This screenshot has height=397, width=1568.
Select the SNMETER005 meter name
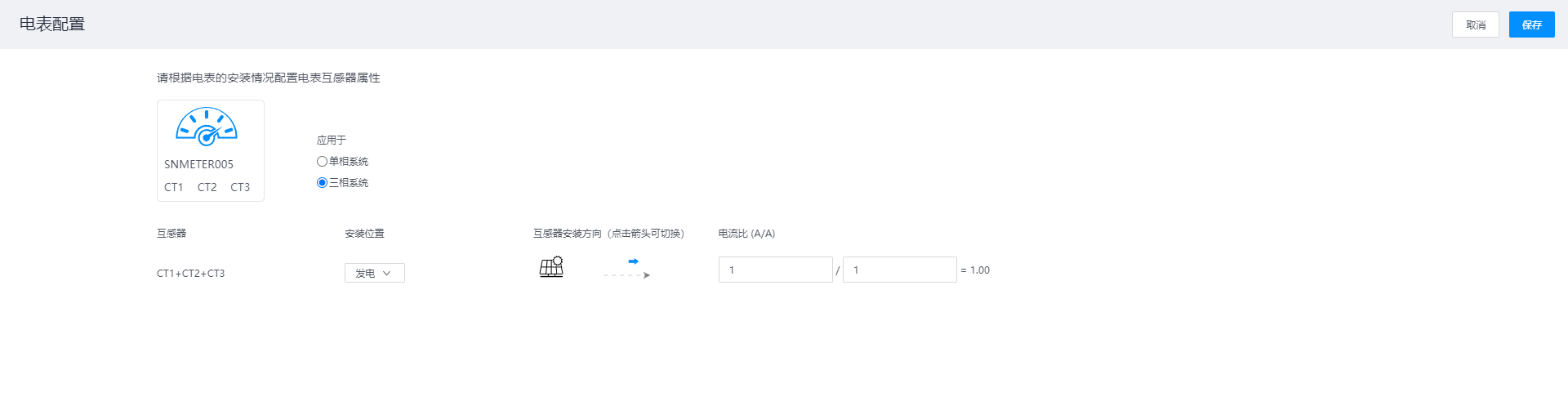(x=198, y=164)
